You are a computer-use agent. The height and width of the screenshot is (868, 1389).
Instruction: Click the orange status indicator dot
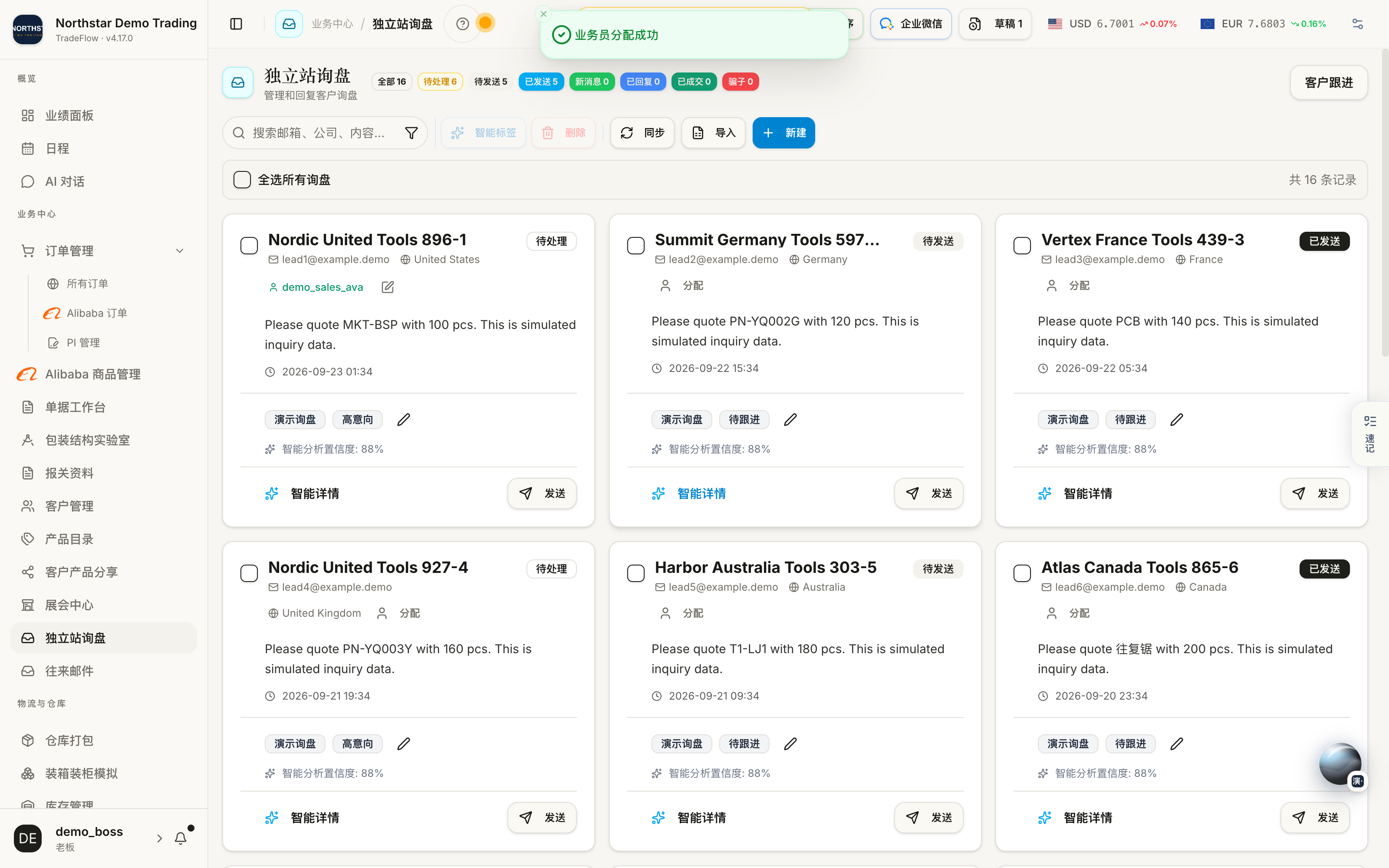coord(485,23)
